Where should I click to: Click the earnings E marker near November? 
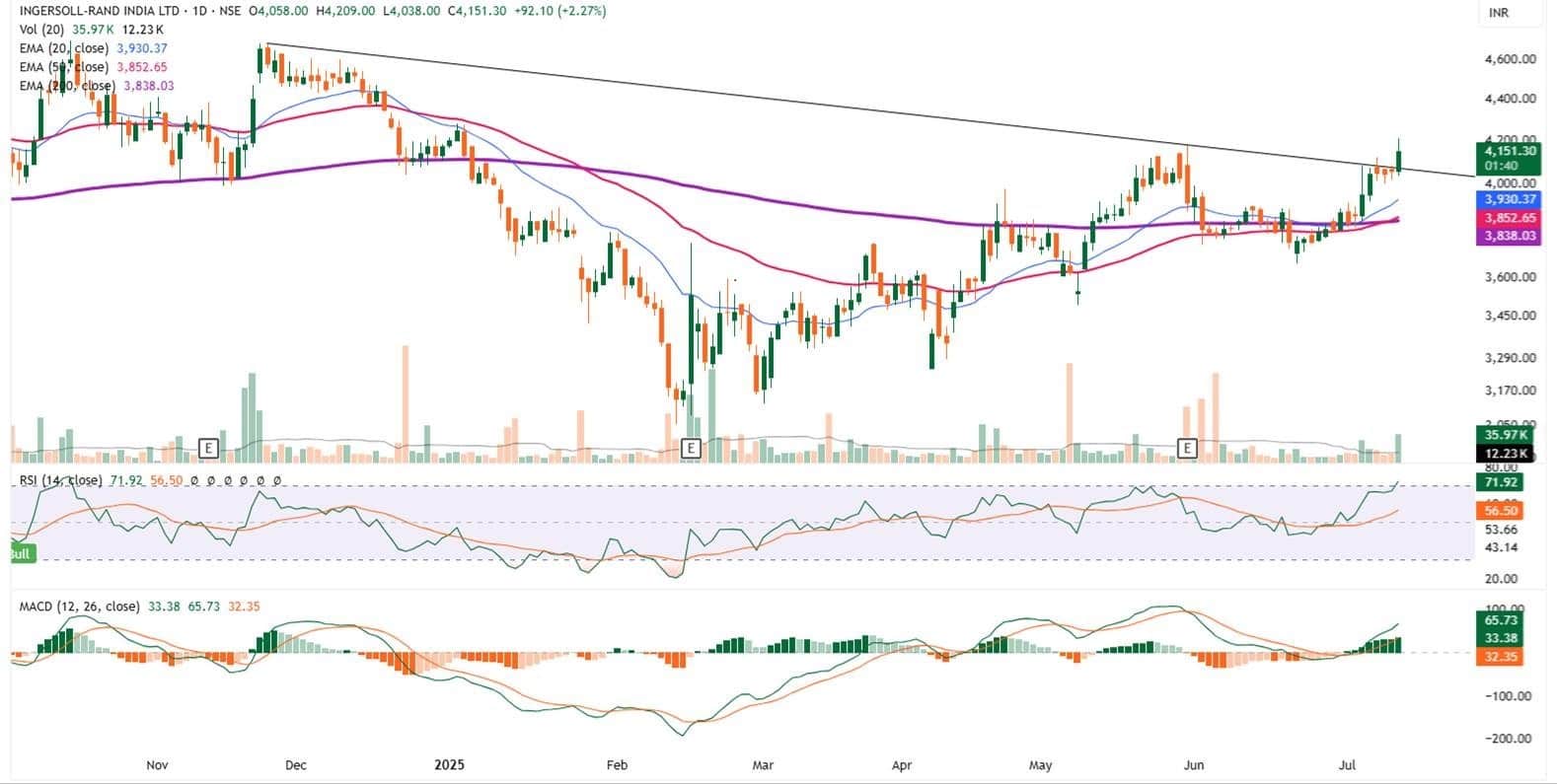click(207, 449)
